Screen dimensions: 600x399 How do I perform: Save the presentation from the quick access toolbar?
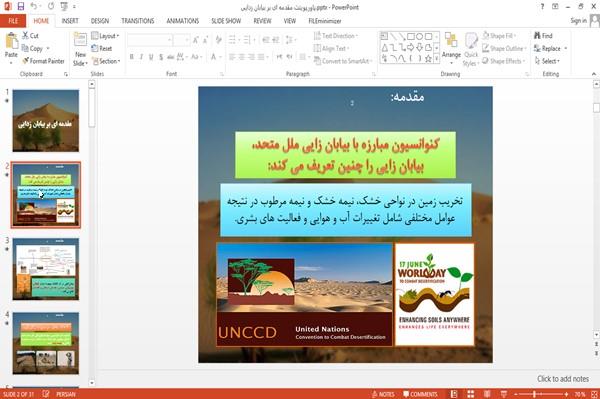tap(21, 7)
